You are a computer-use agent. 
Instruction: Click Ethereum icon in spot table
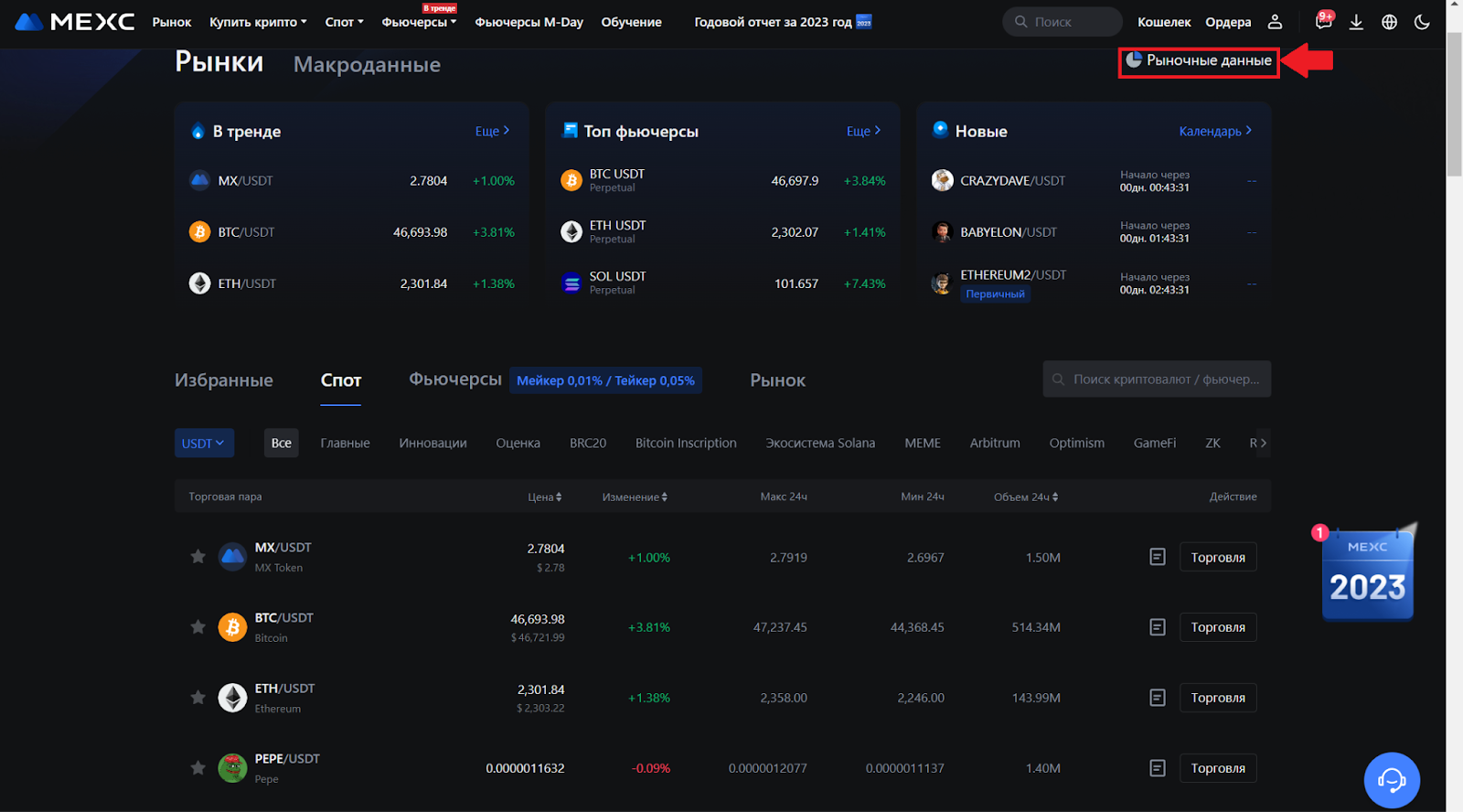[232, 698]
